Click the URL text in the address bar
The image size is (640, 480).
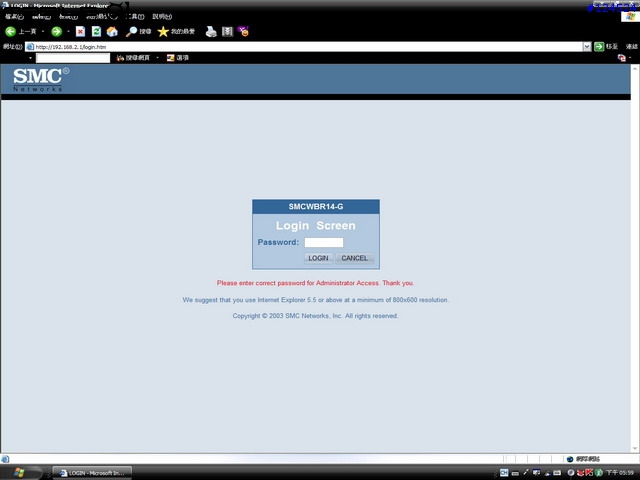click(71, 47)
